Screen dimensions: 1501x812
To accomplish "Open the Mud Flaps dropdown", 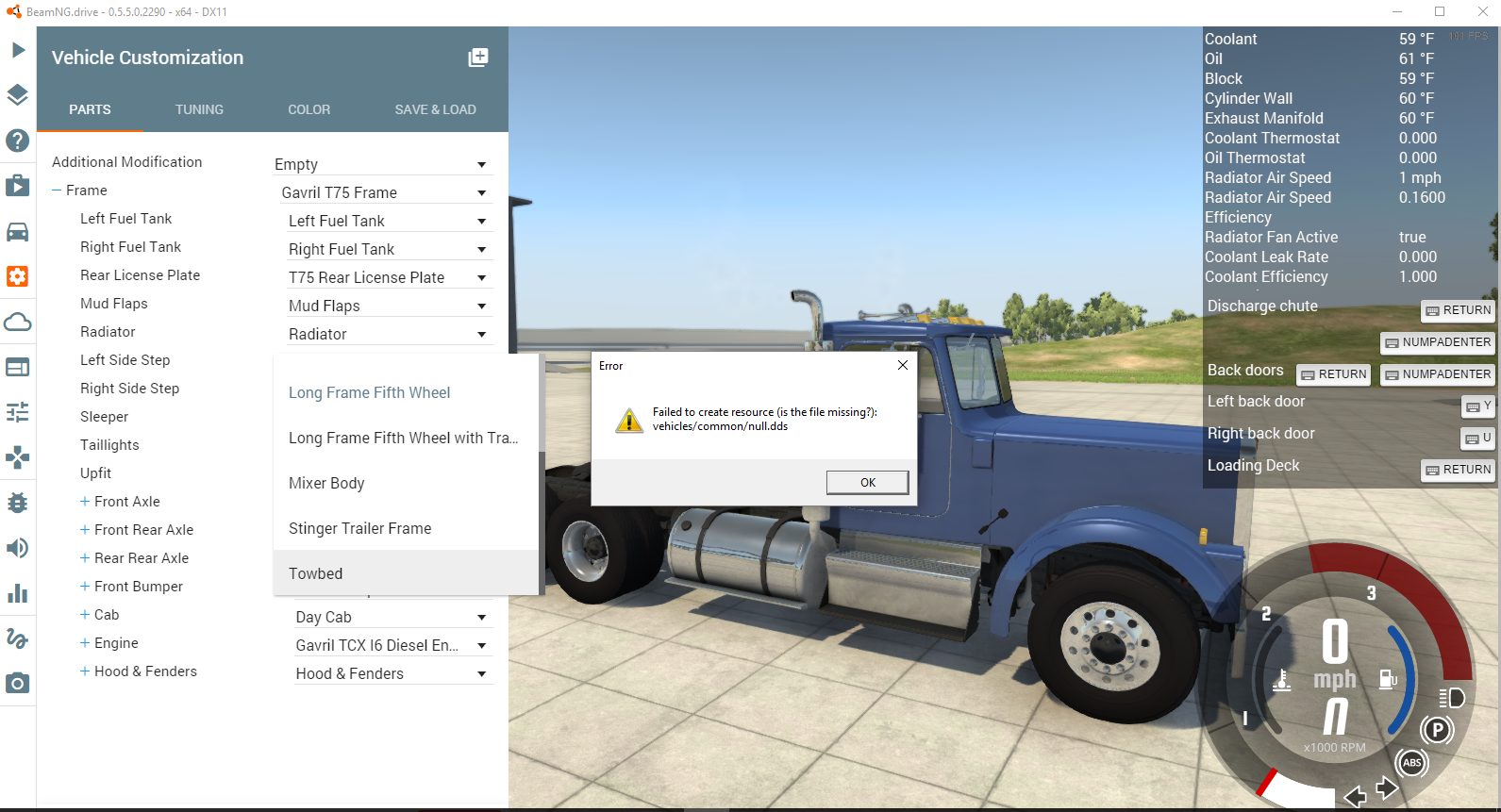I will tap(391, 306).
